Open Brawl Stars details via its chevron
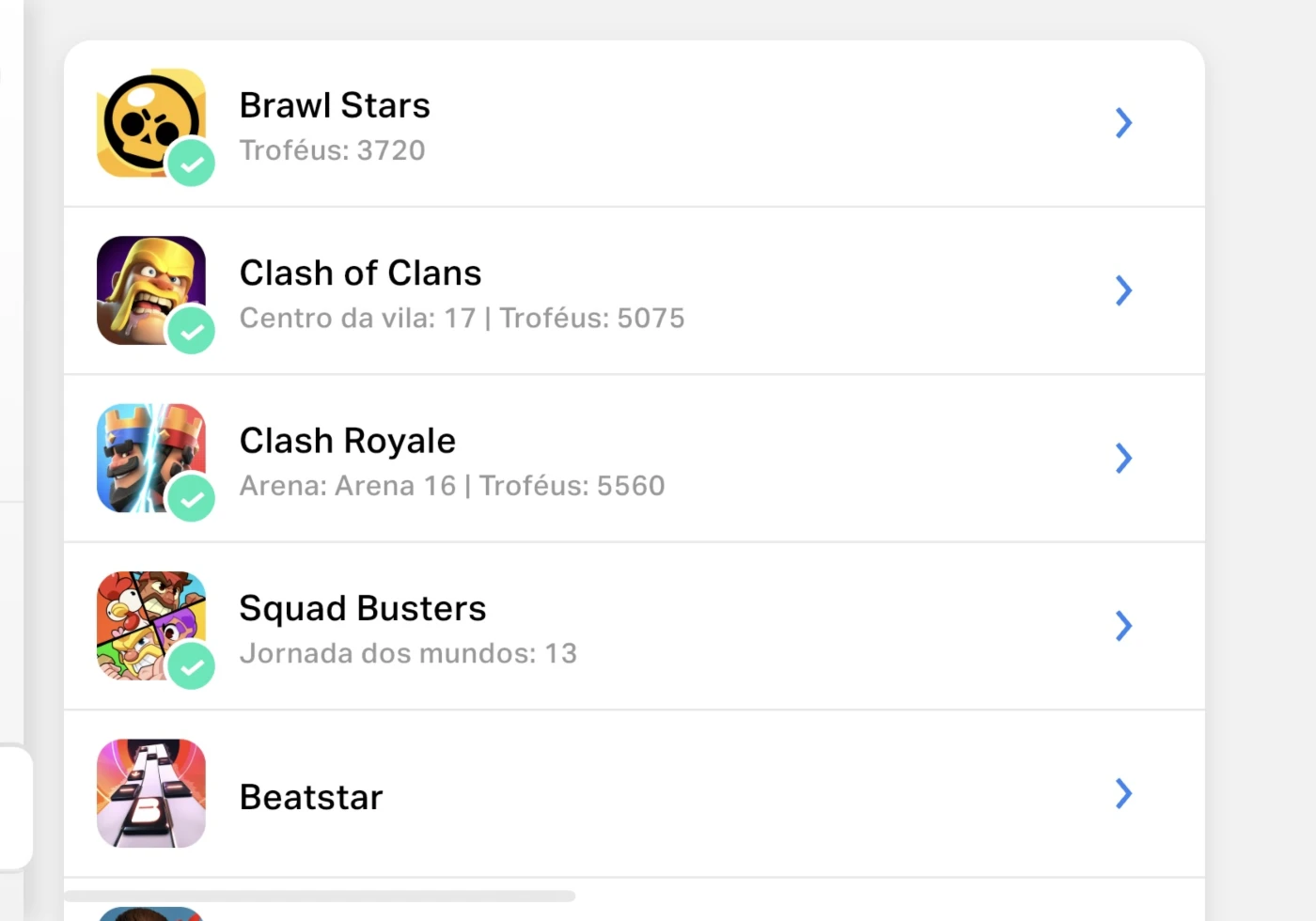Screen dimensions: 1316x921 point(1123,123)
